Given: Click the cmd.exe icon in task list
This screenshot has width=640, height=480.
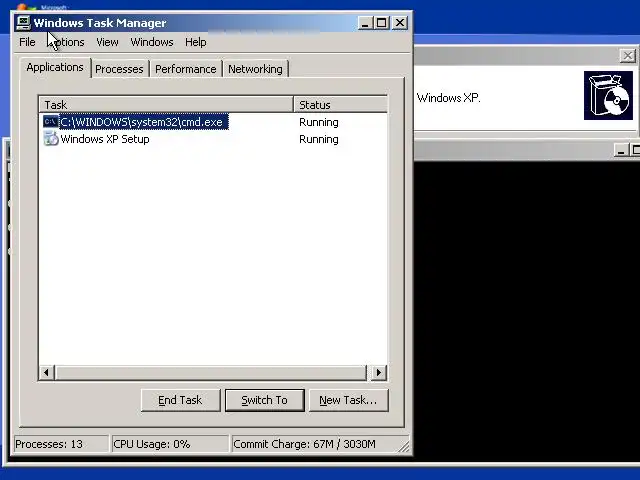Looking at the screenshot, I should click(51, 122).
